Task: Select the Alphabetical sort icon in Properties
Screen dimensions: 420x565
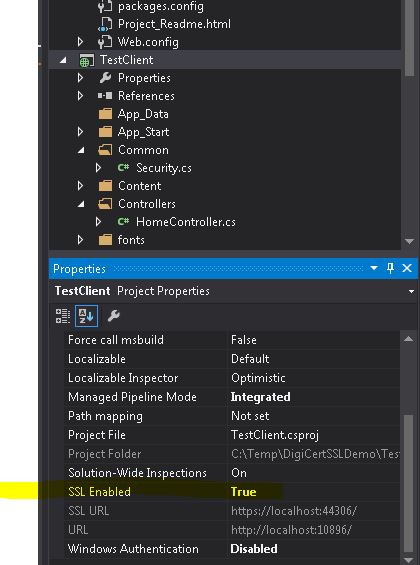Action: point(86,316)
